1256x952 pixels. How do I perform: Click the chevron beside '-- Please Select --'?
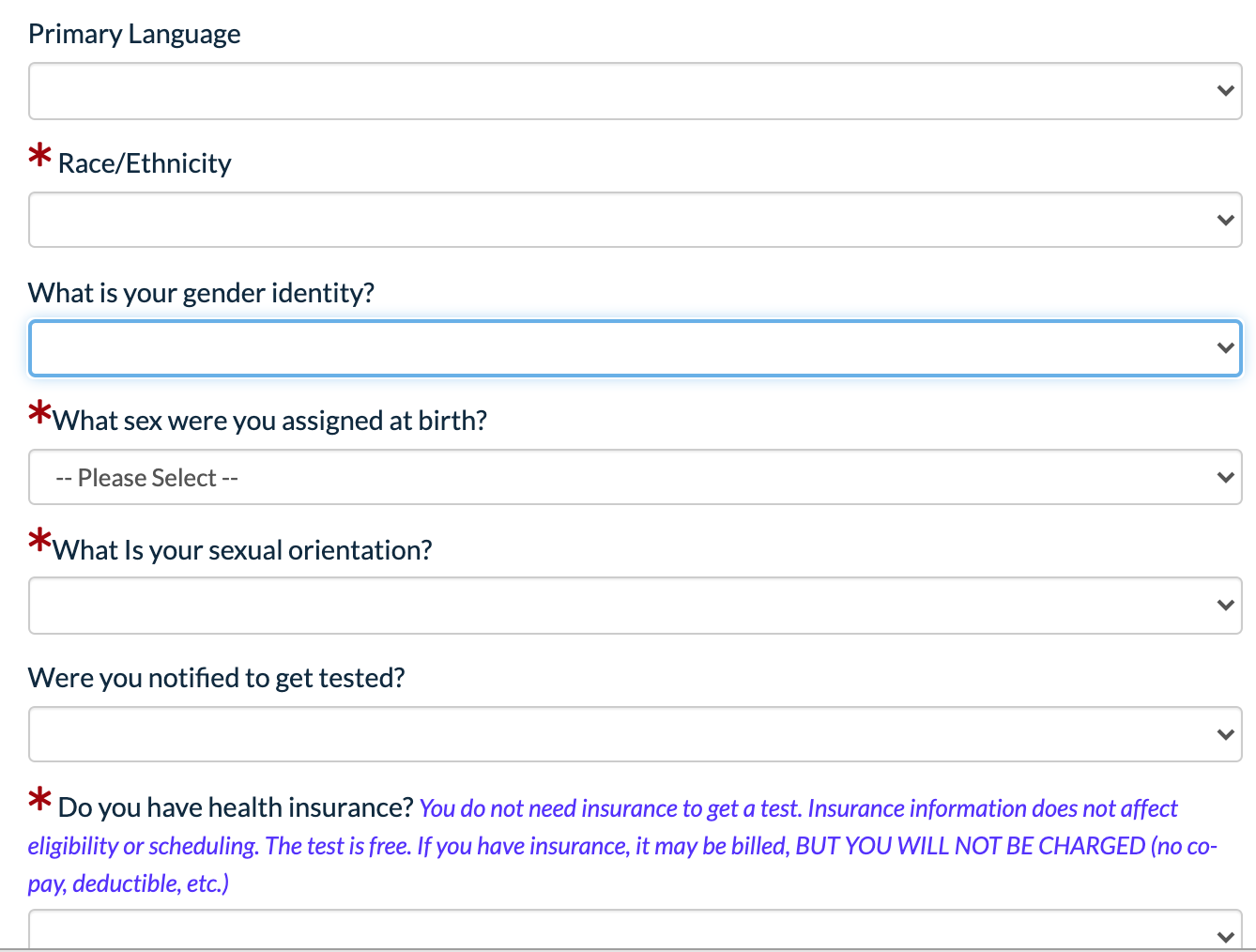pyautogui.click(x=1224, y=477)
